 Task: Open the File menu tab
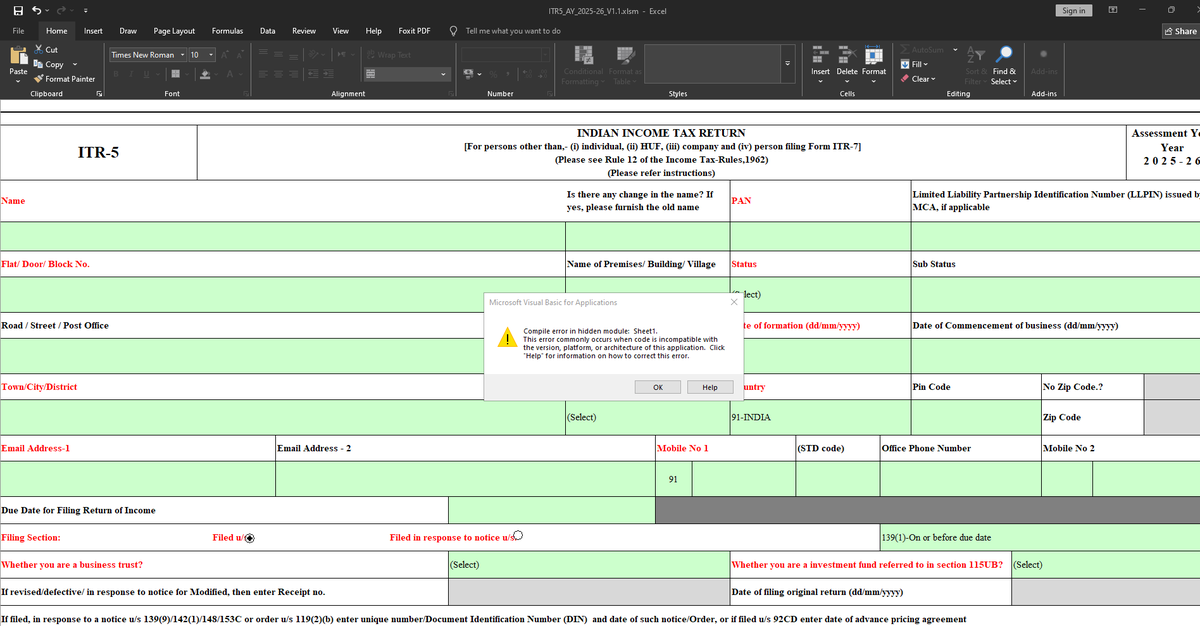[18, 31]
